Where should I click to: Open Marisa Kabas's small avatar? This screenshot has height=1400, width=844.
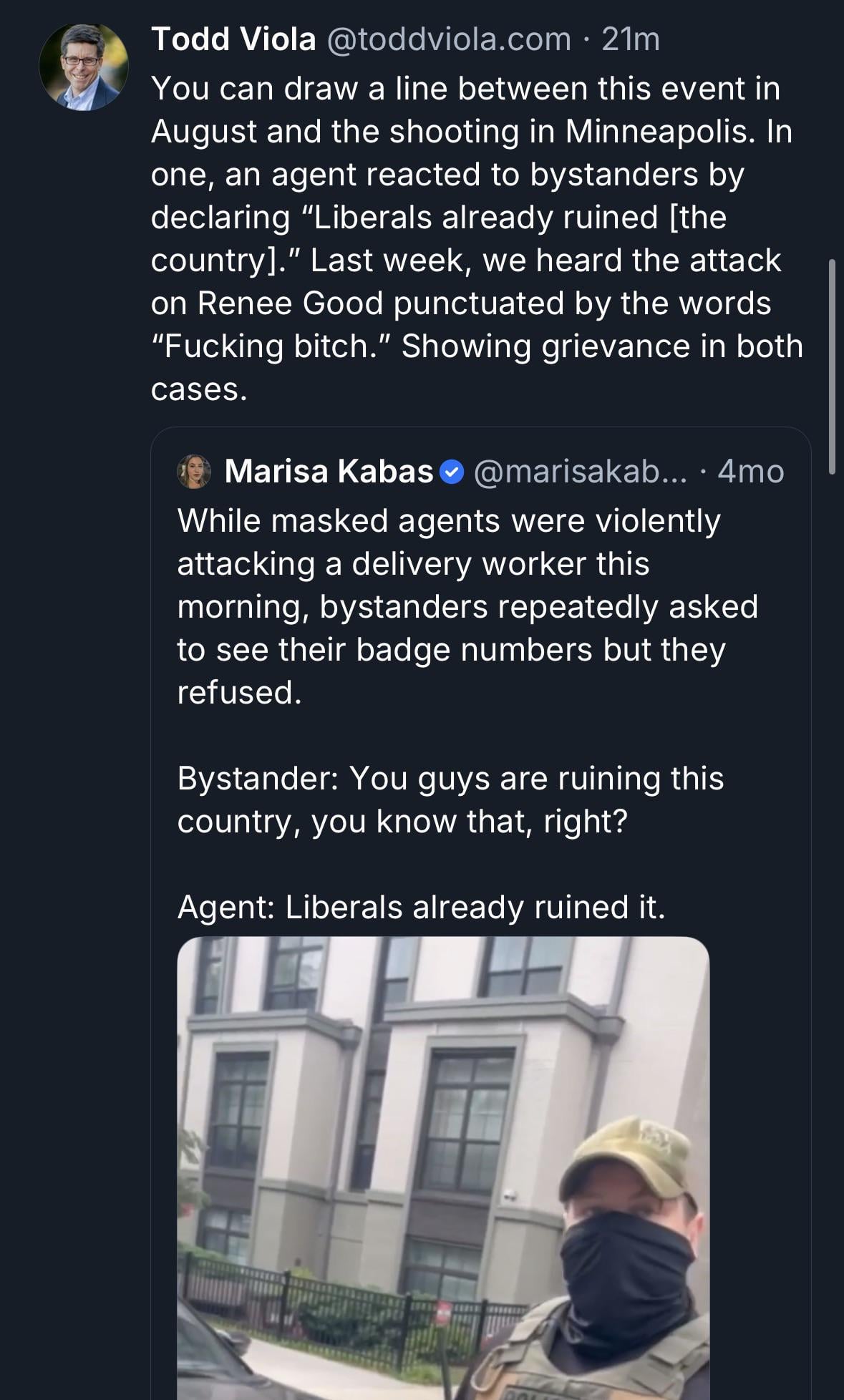pyautogui.click(x=194, y=472)
